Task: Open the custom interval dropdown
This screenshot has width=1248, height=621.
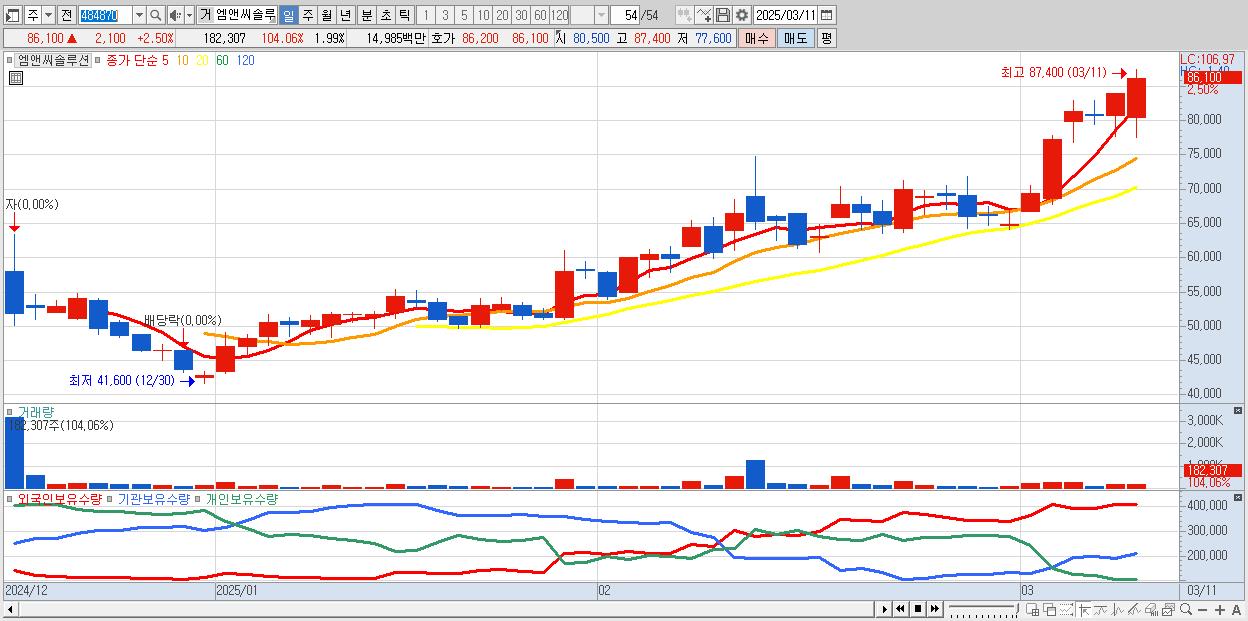Action: click(x=601, y=15)
